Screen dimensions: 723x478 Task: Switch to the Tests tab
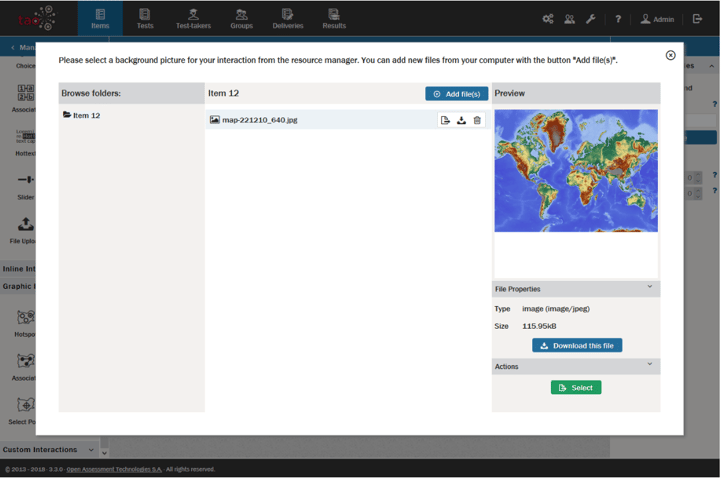[145, 18]
